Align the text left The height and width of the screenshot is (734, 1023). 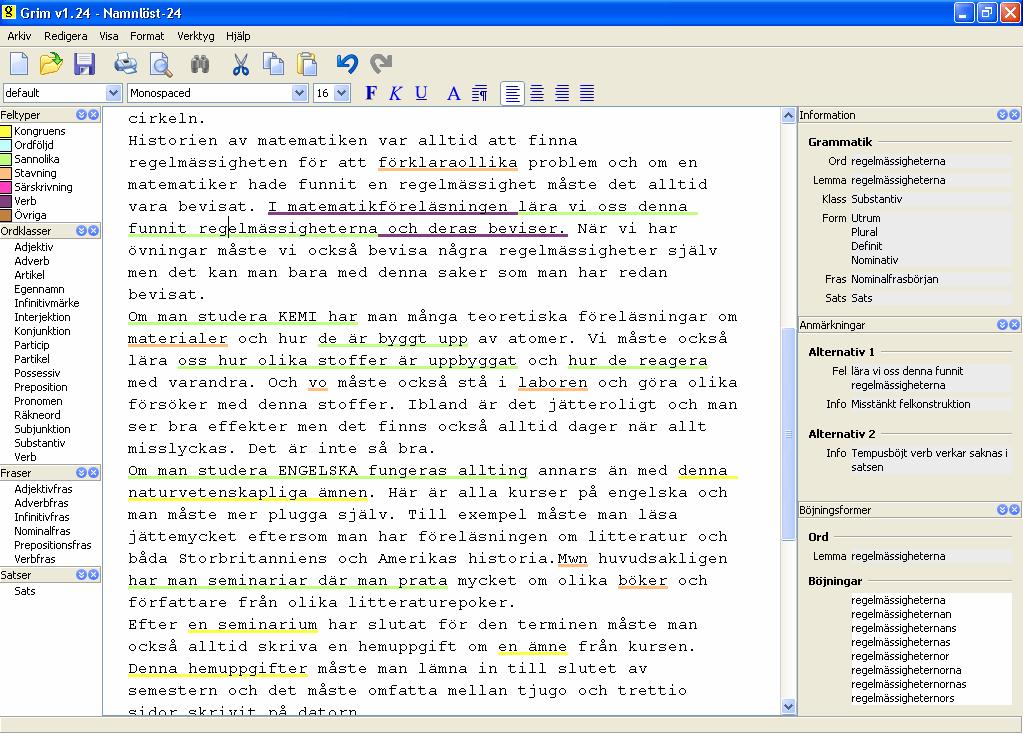[512, 93]
